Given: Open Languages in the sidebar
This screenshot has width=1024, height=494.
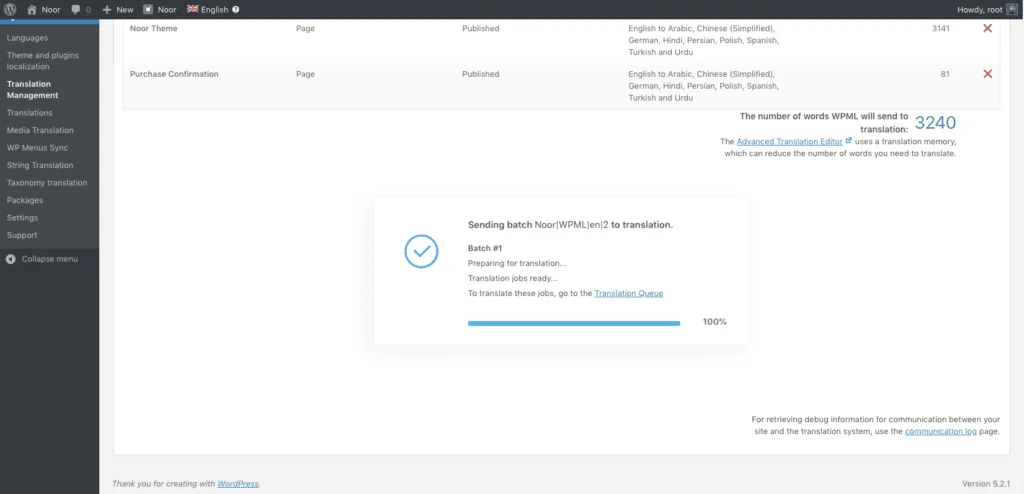Looking at the screenshot, I should 27,38.
